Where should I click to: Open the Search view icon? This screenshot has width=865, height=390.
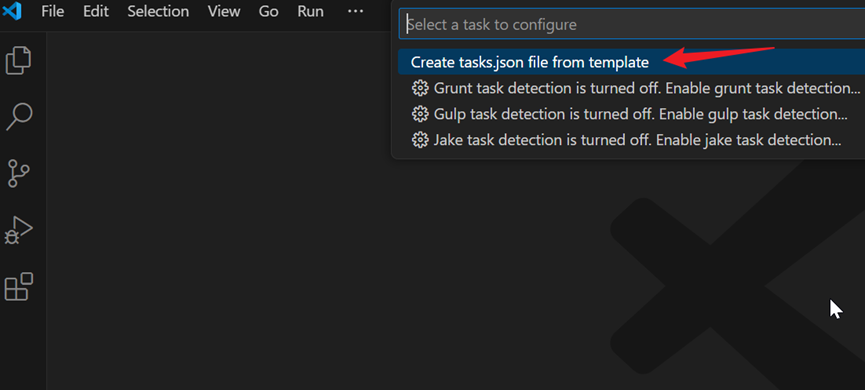[19, 117]
